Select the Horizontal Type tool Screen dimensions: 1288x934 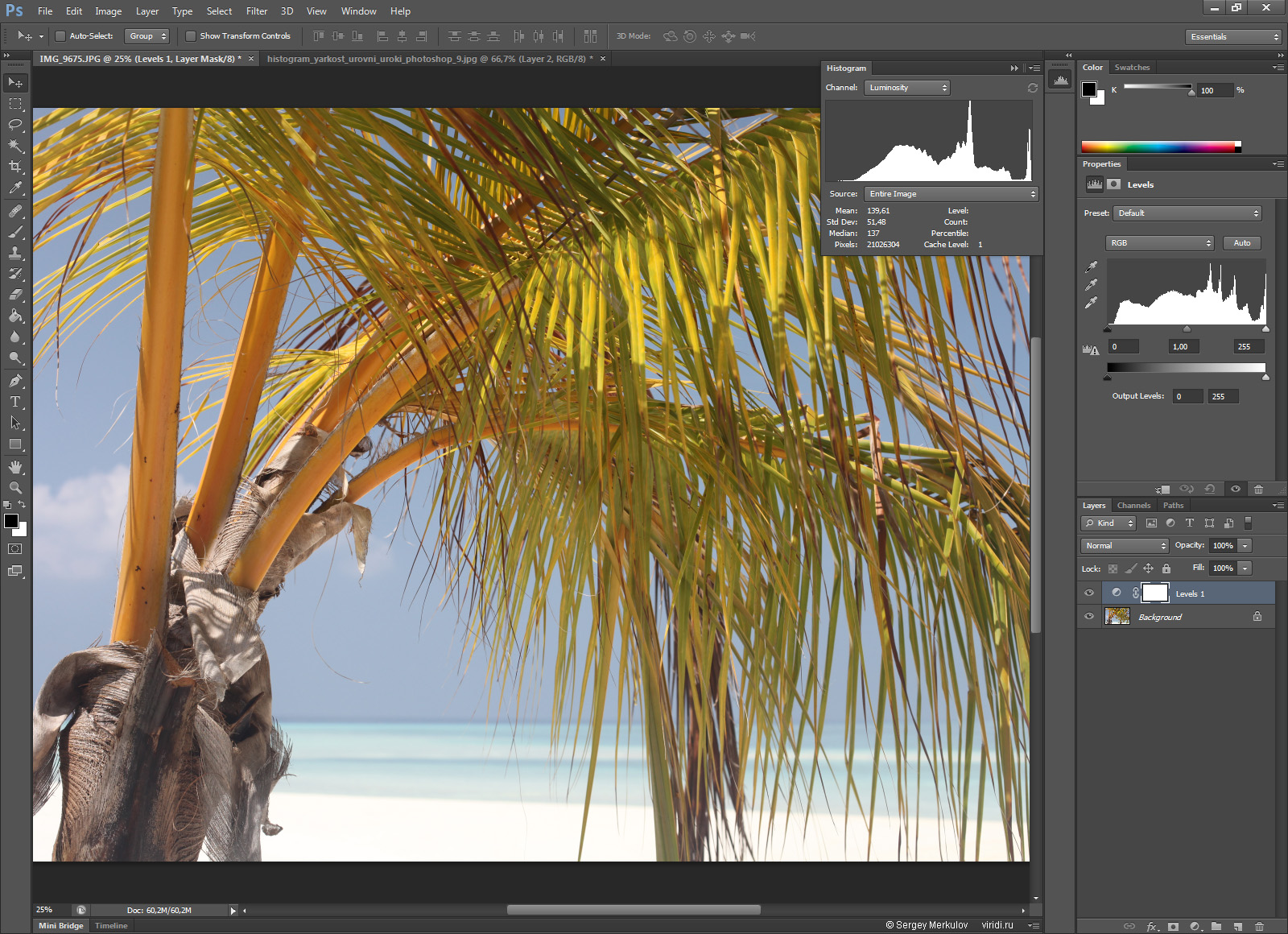(15, 402)
